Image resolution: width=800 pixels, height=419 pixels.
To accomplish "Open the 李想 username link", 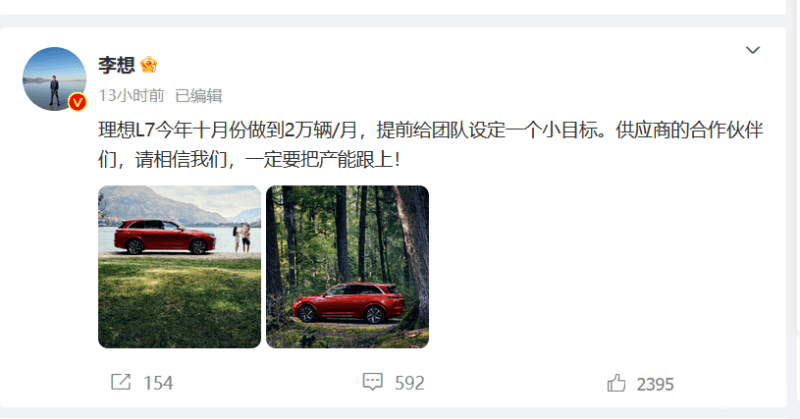I will pos(116,65).
